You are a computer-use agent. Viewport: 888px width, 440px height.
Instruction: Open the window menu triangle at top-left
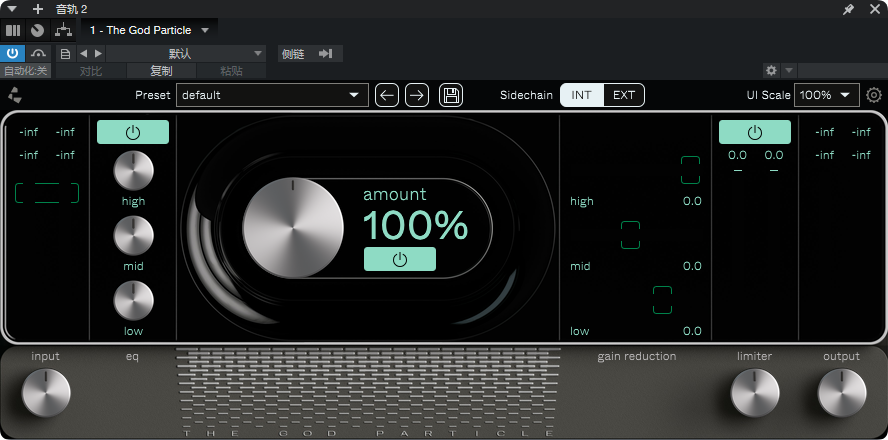(x=12, y=9)
